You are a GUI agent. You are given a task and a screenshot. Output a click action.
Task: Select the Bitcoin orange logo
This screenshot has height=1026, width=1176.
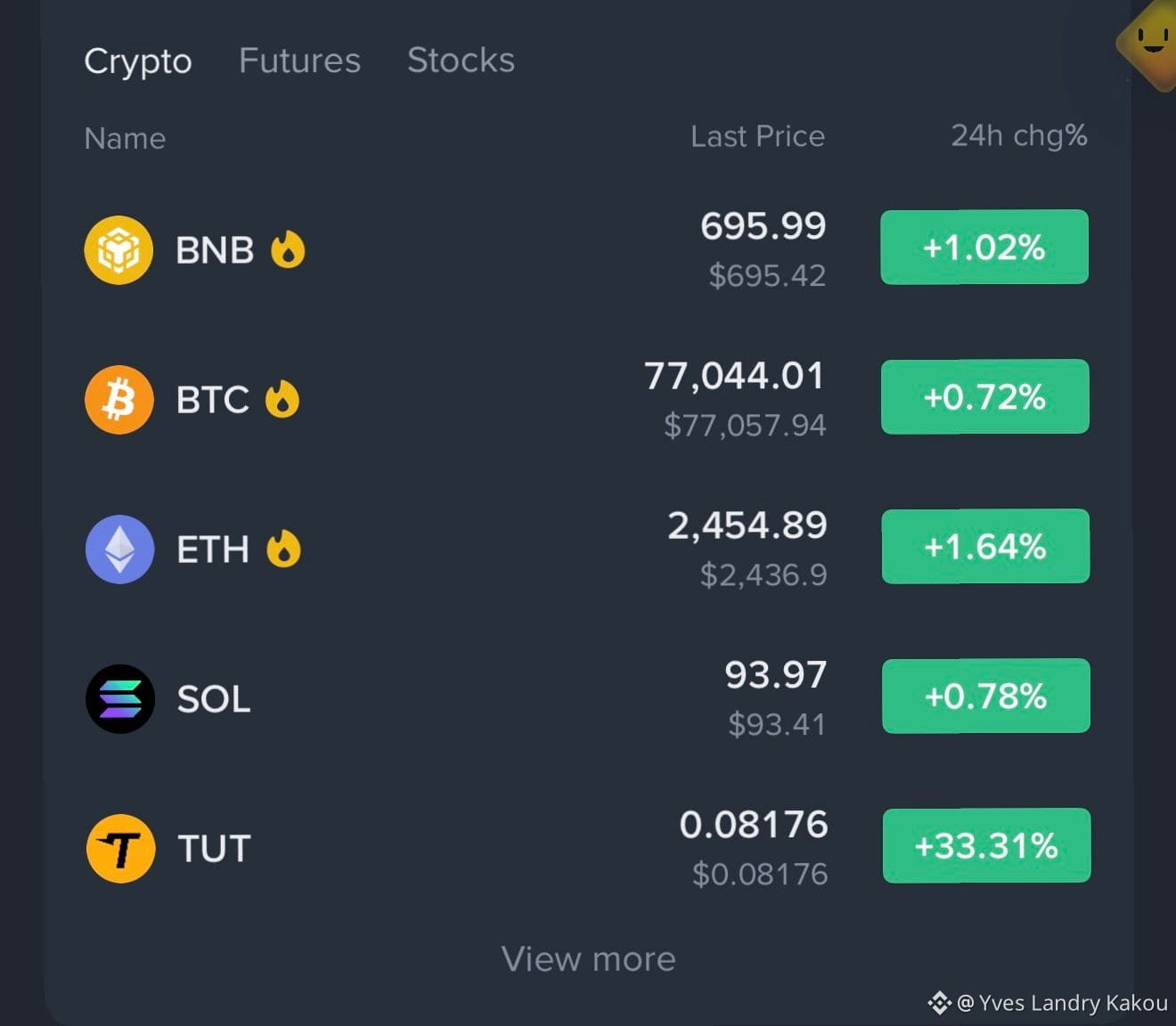tap(119, 400)
